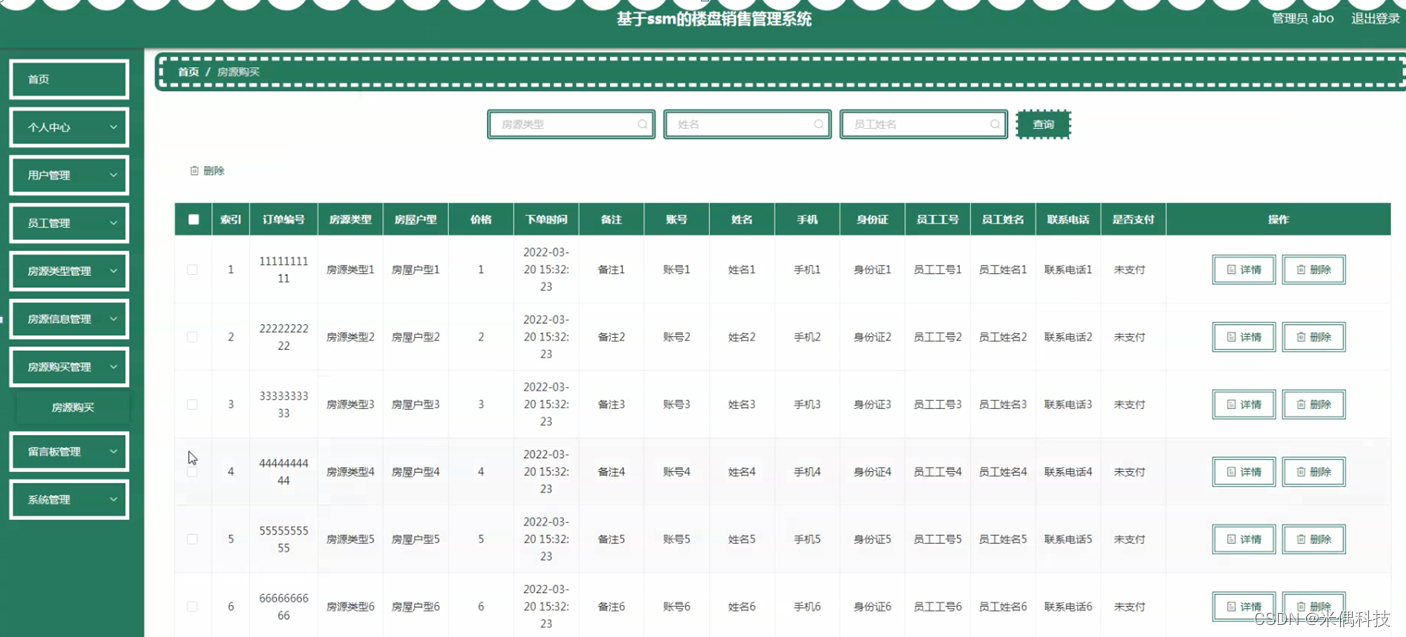Click the 房源类型3 cell
This screenshot has width=1406, height=637.
[x=350, y=405]
